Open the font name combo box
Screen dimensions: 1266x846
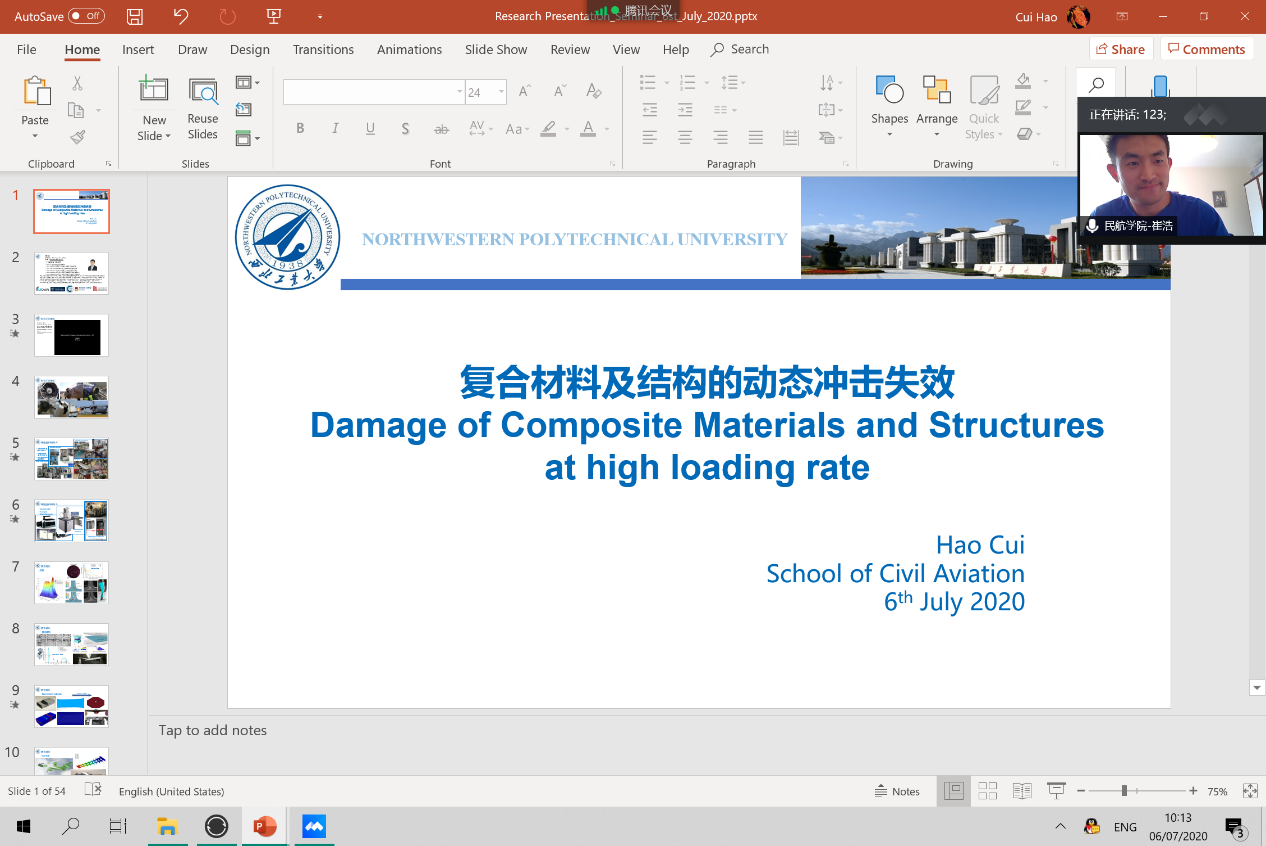point(371,92)
